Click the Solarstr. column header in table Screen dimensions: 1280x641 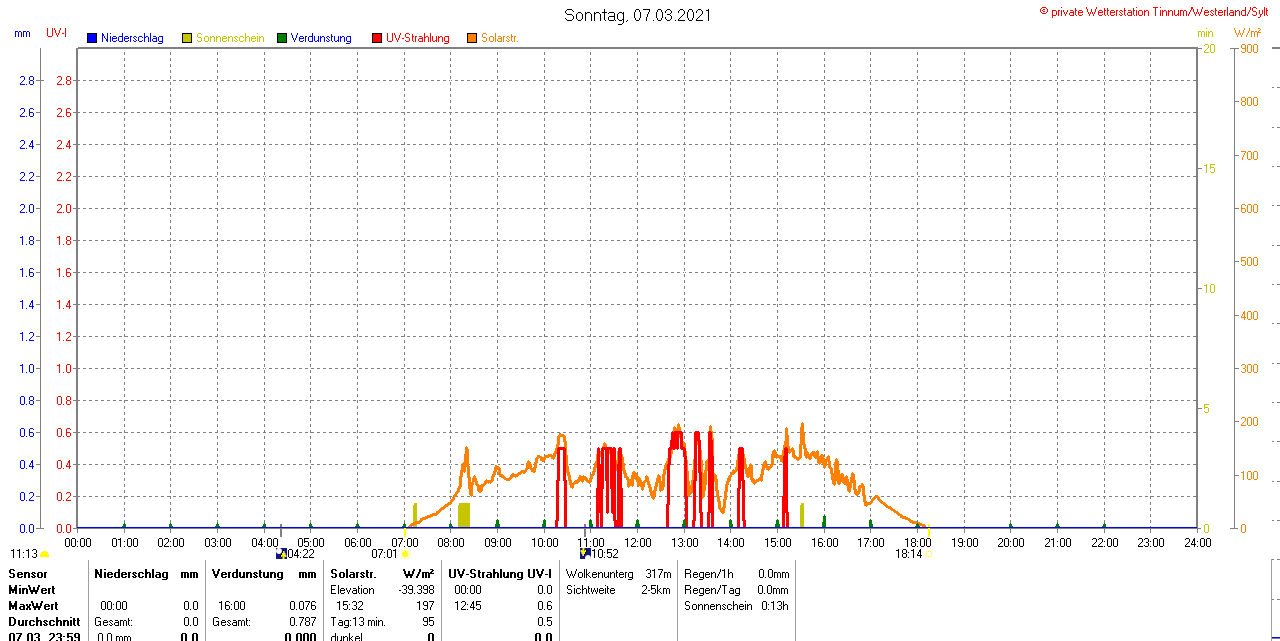click(x=353, y=574)
